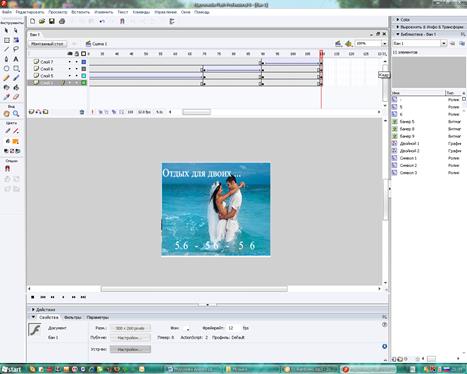Open the Текст menu
The width and height of the screenshot is (467, 374).
coord(123,12)
